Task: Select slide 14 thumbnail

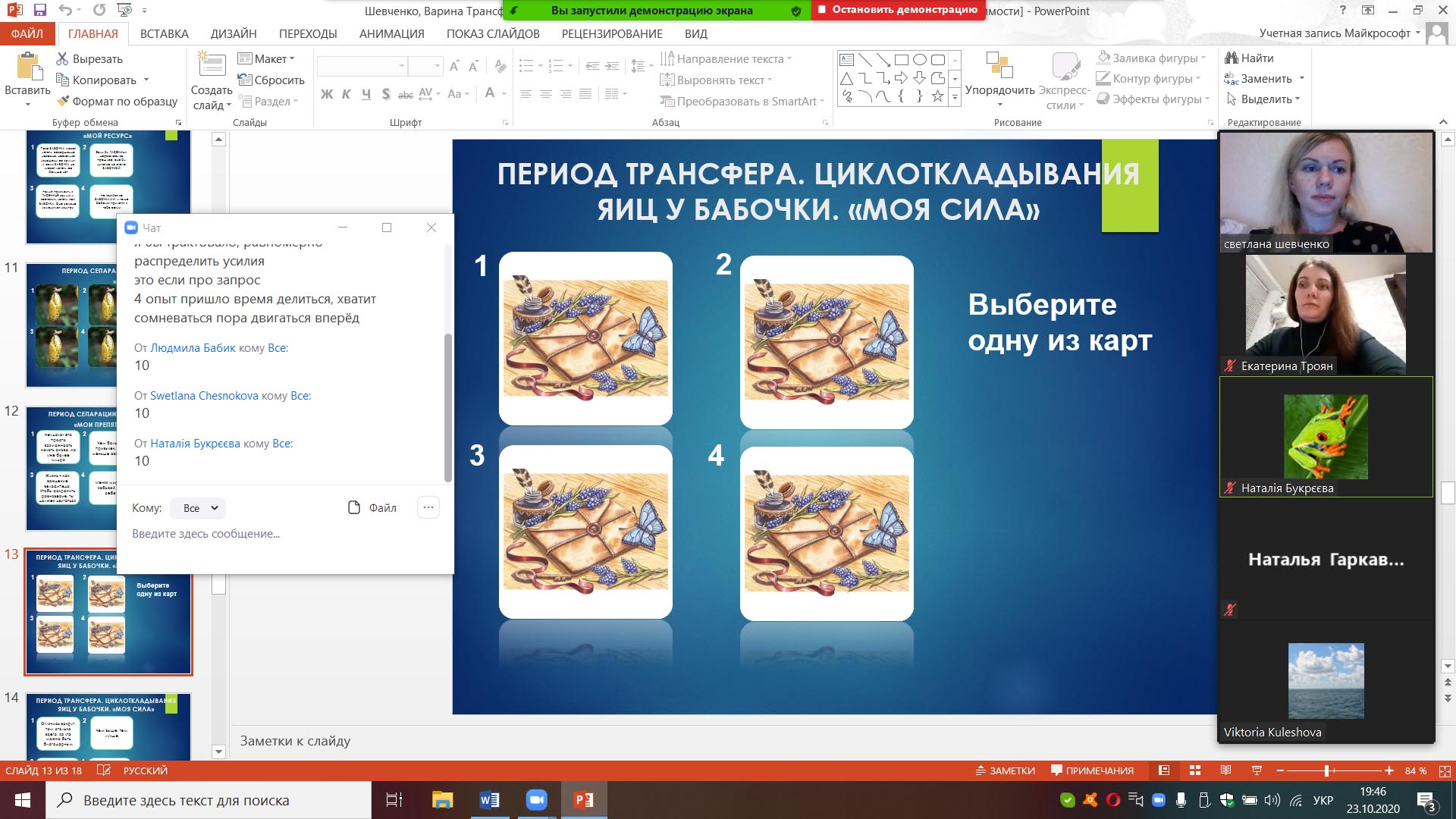Action: (x=108, y=724)
